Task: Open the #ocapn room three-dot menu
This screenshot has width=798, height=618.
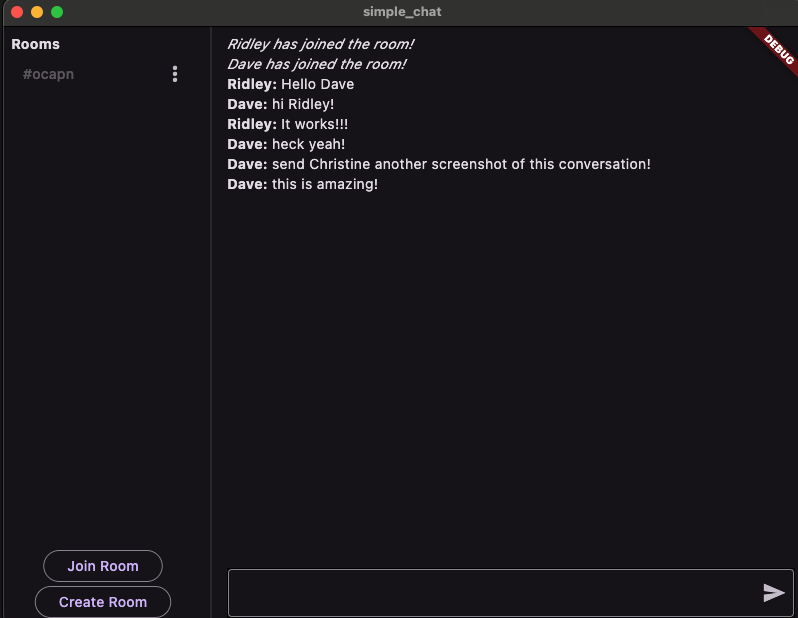Action: click(175, 74)
